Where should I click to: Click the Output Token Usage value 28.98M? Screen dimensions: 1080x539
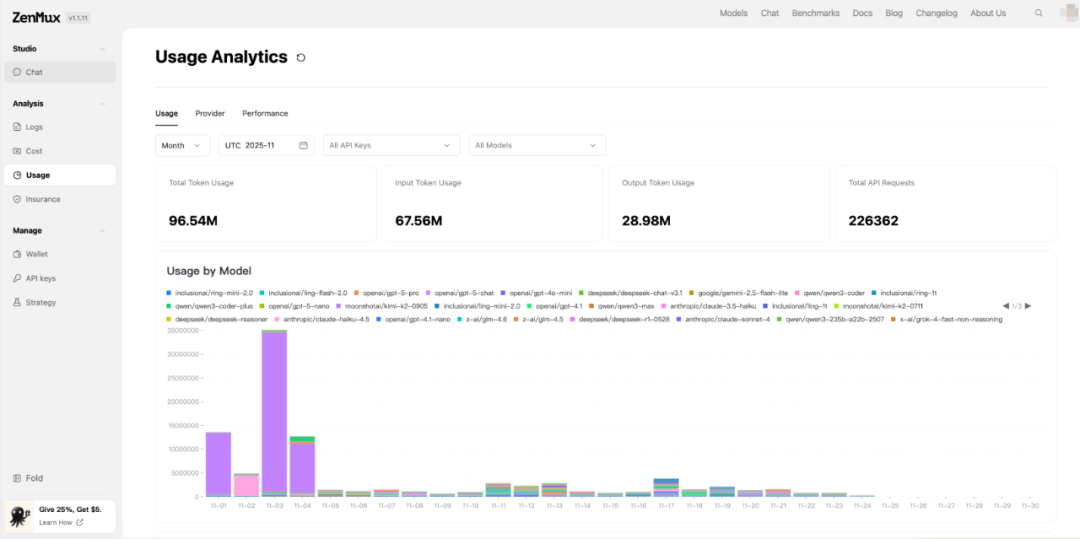coord(645,221)
